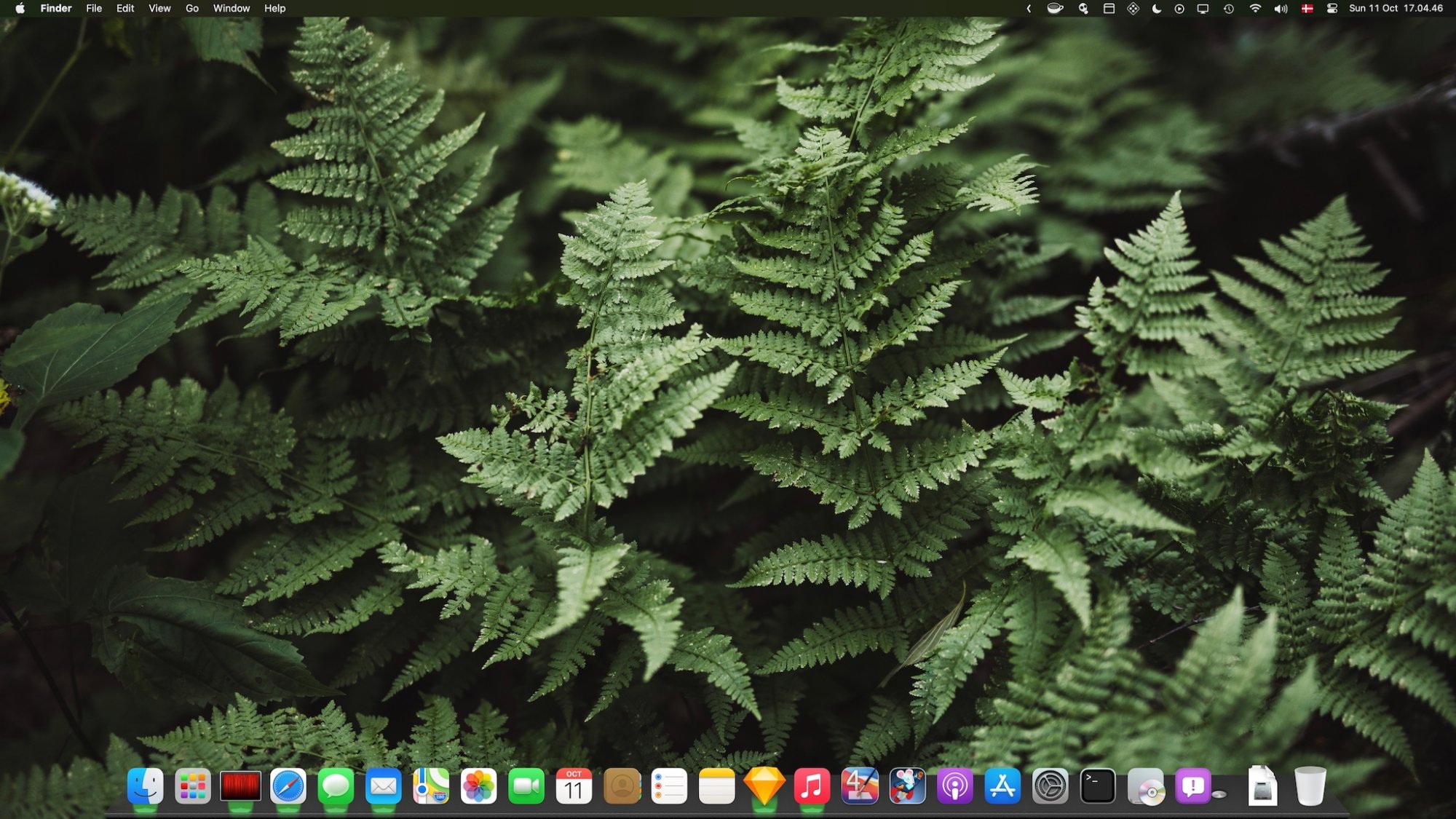Open the Photos app
The image size is (1456, 819).
click(478, 786)
